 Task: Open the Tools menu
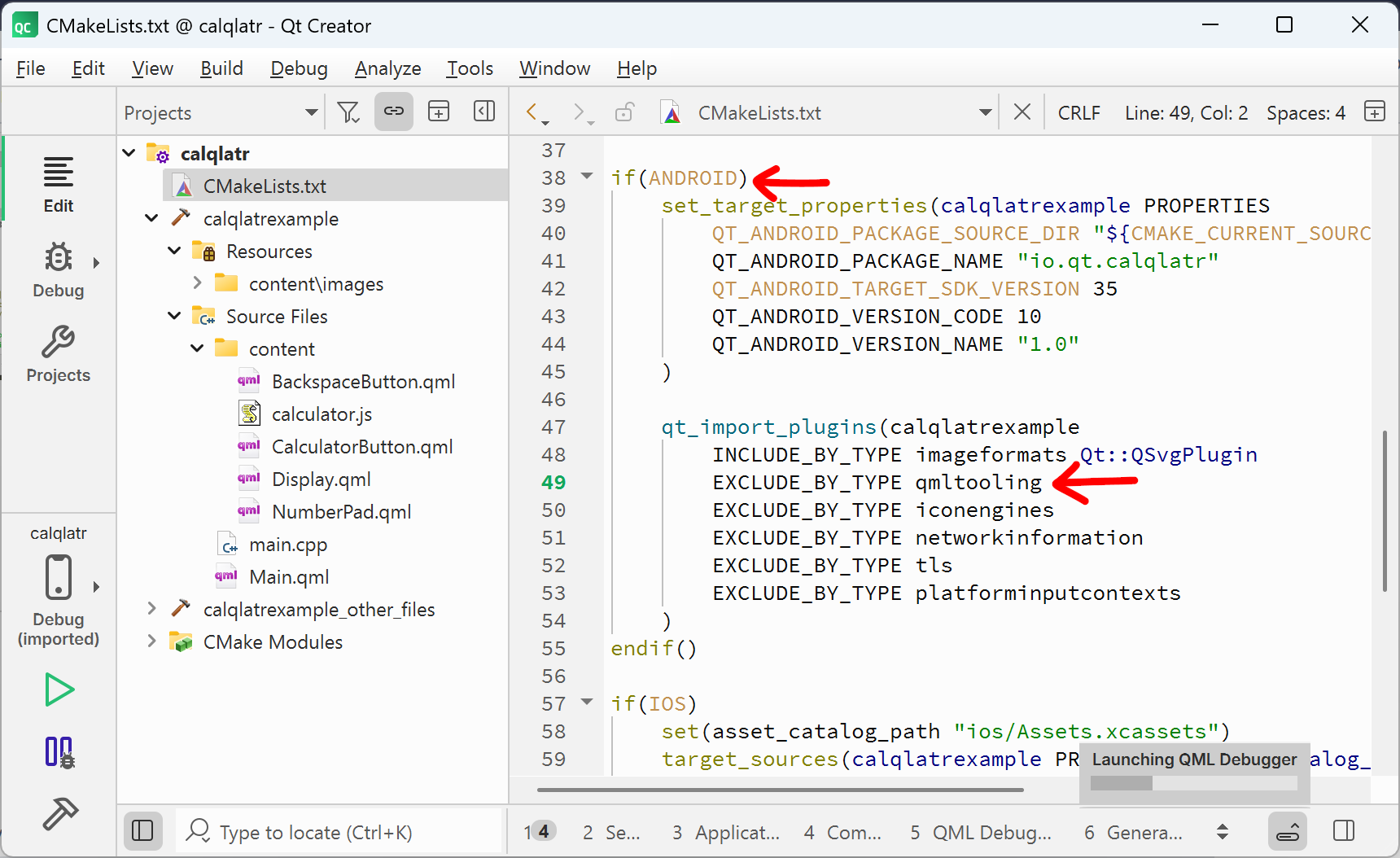(470, 68)
